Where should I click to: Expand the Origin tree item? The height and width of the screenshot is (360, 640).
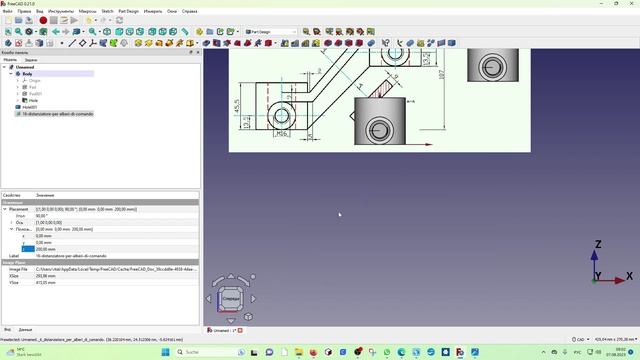point(18,80)
